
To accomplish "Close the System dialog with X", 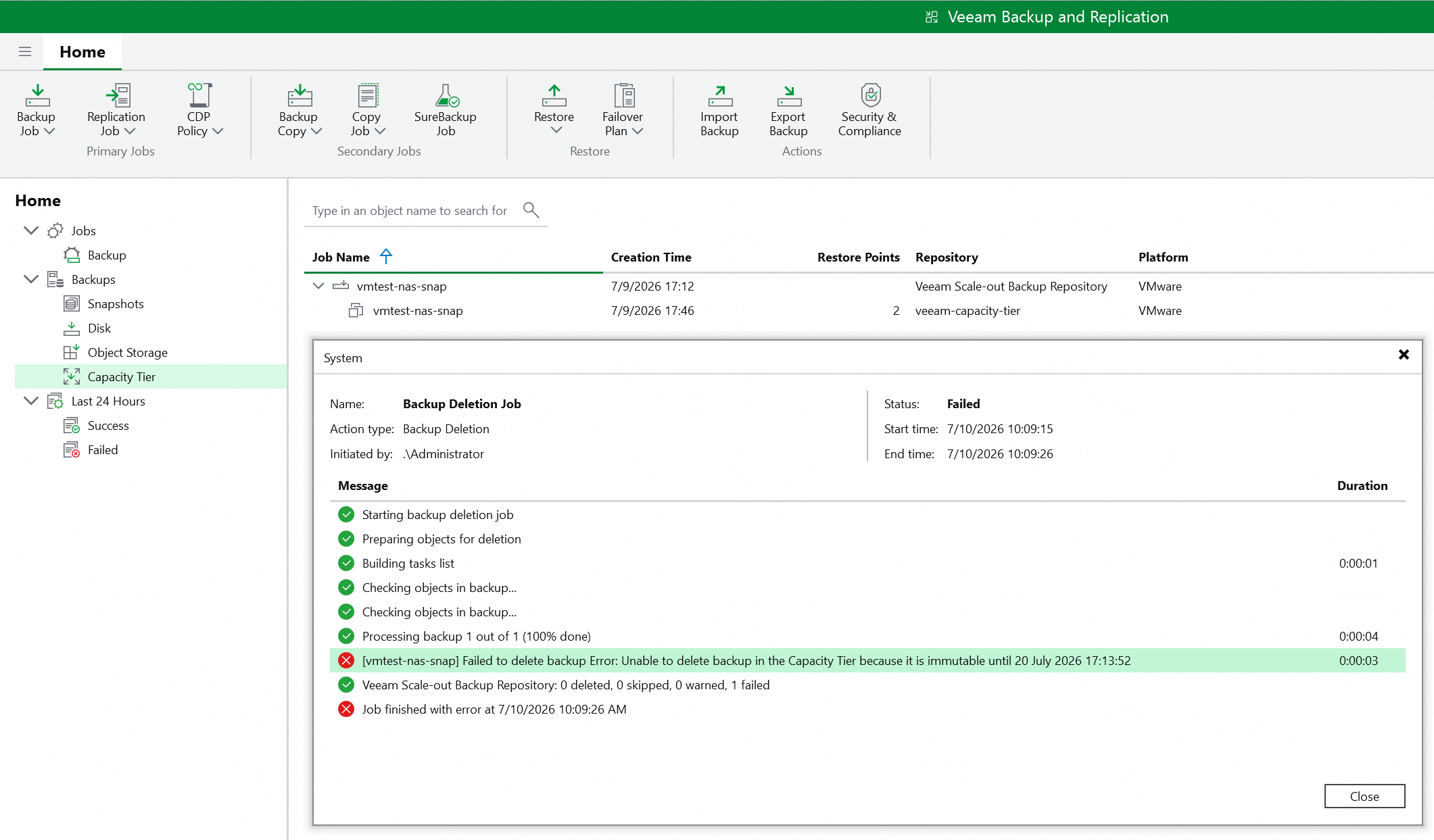I will pos(1404,355).
